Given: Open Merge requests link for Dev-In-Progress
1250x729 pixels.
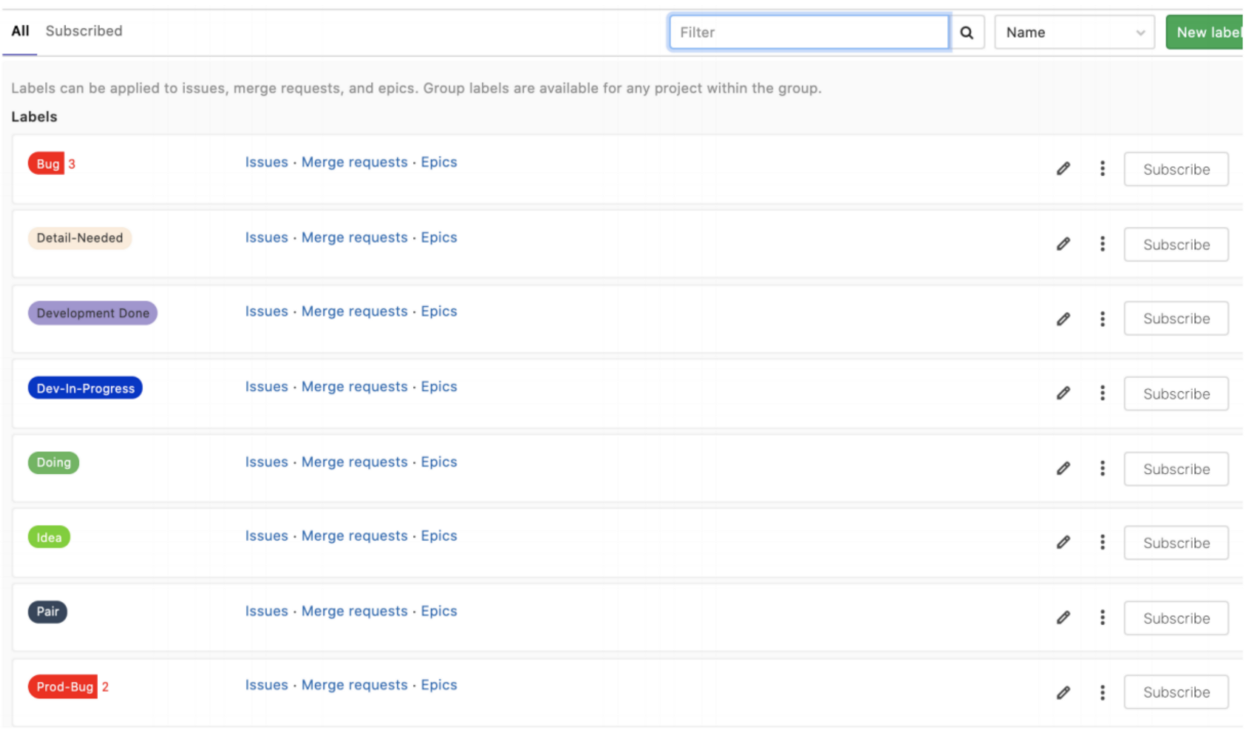Looking at the screenshot, I should (x=354, y=387).
